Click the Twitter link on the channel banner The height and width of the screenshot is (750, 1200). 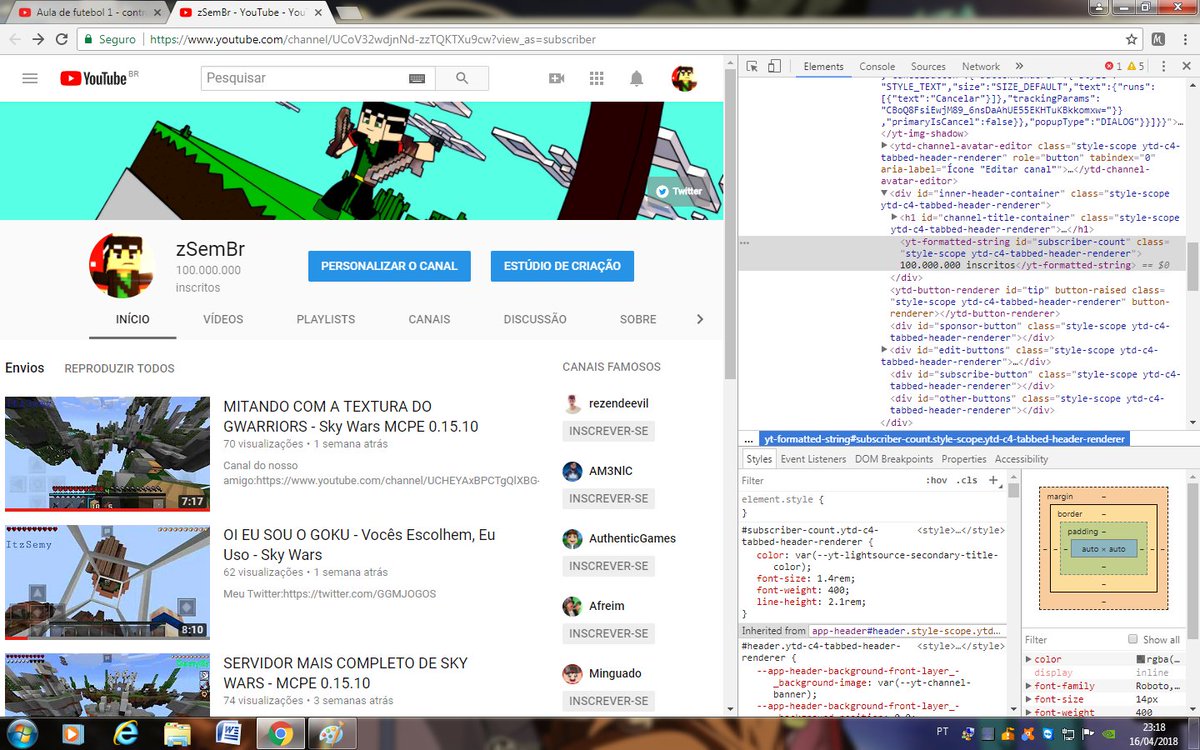click(679, 191)
